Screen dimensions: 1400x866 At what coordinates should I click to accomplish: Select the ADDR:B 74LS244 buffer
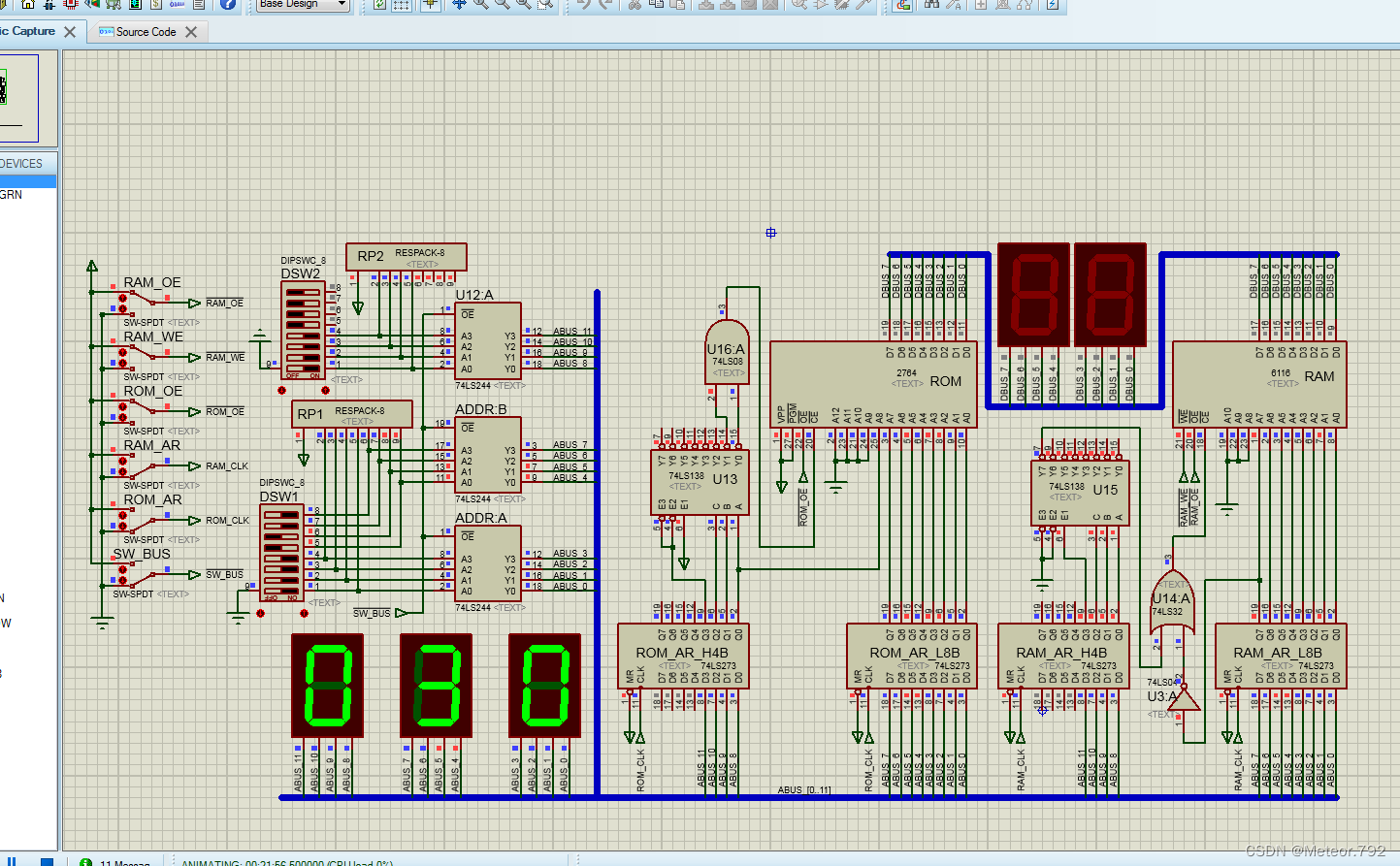click(x=488, y=456)
